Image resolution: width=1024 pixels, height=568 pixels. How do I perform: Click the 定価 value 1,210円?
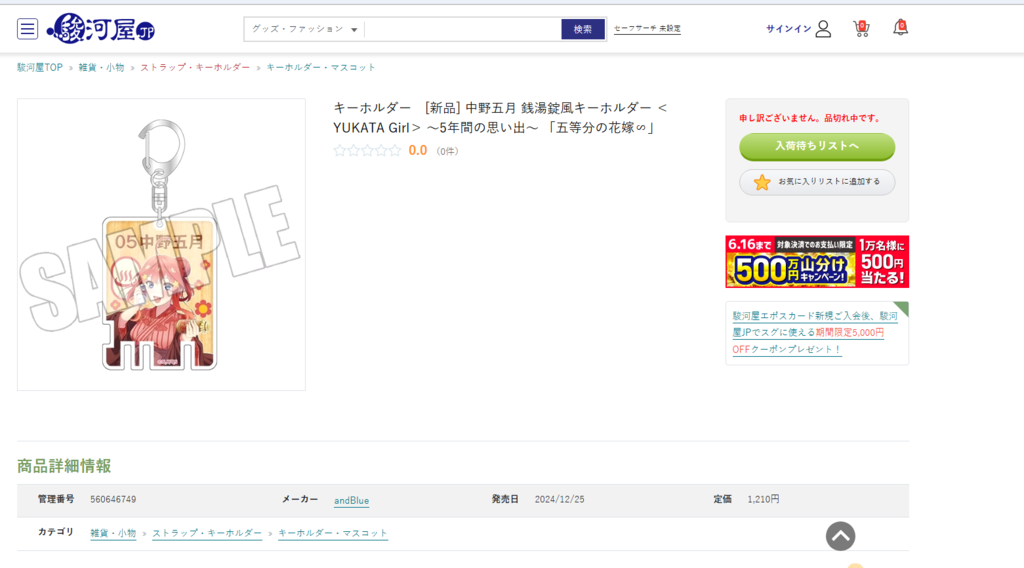click(x=763, y=499)
